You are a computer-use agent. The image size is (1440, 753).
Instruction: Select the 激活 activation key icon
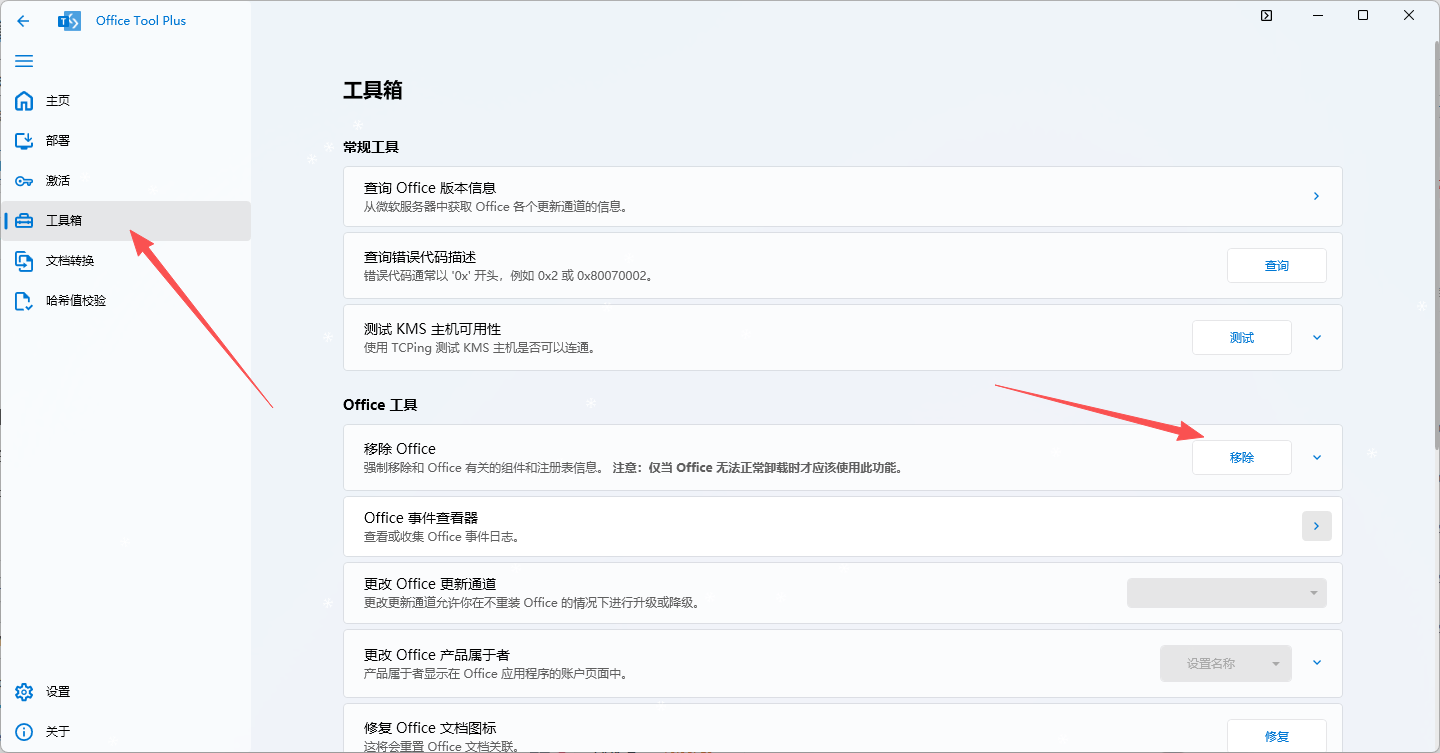(23, 180)
